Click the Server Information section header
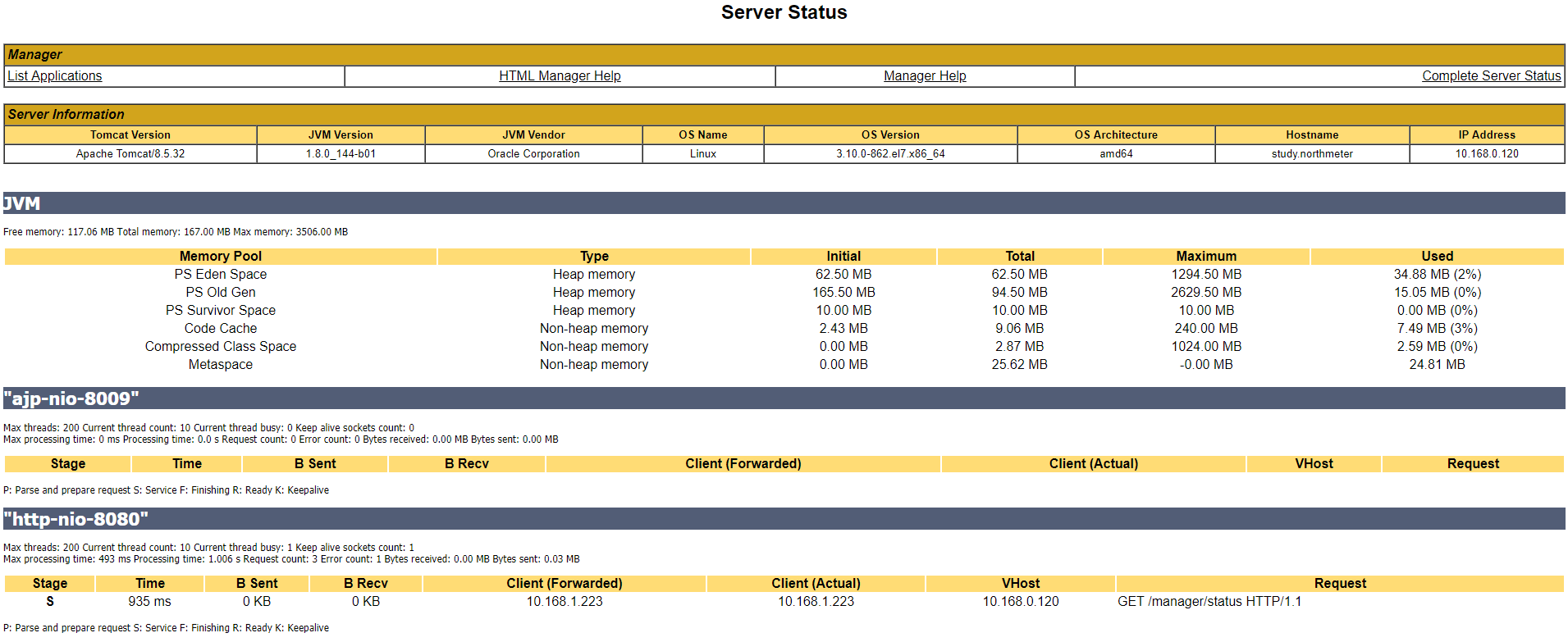 [x=66, y=115]
